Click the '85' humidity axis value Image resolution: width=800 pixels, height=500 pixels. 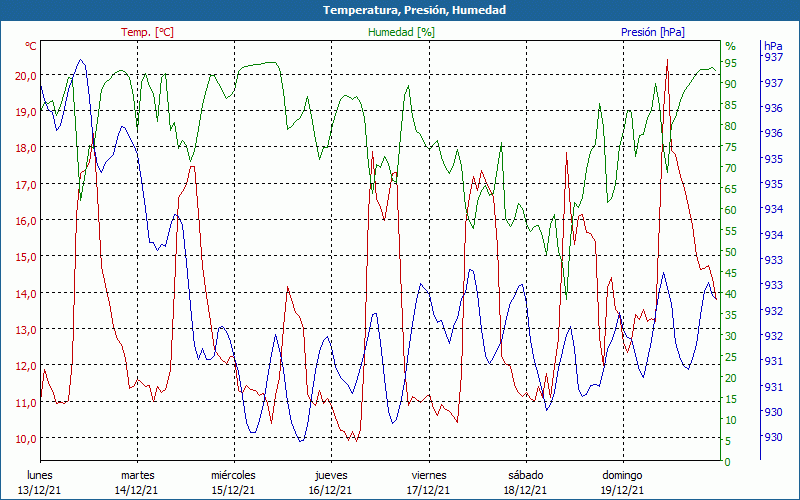coord(731,105)
